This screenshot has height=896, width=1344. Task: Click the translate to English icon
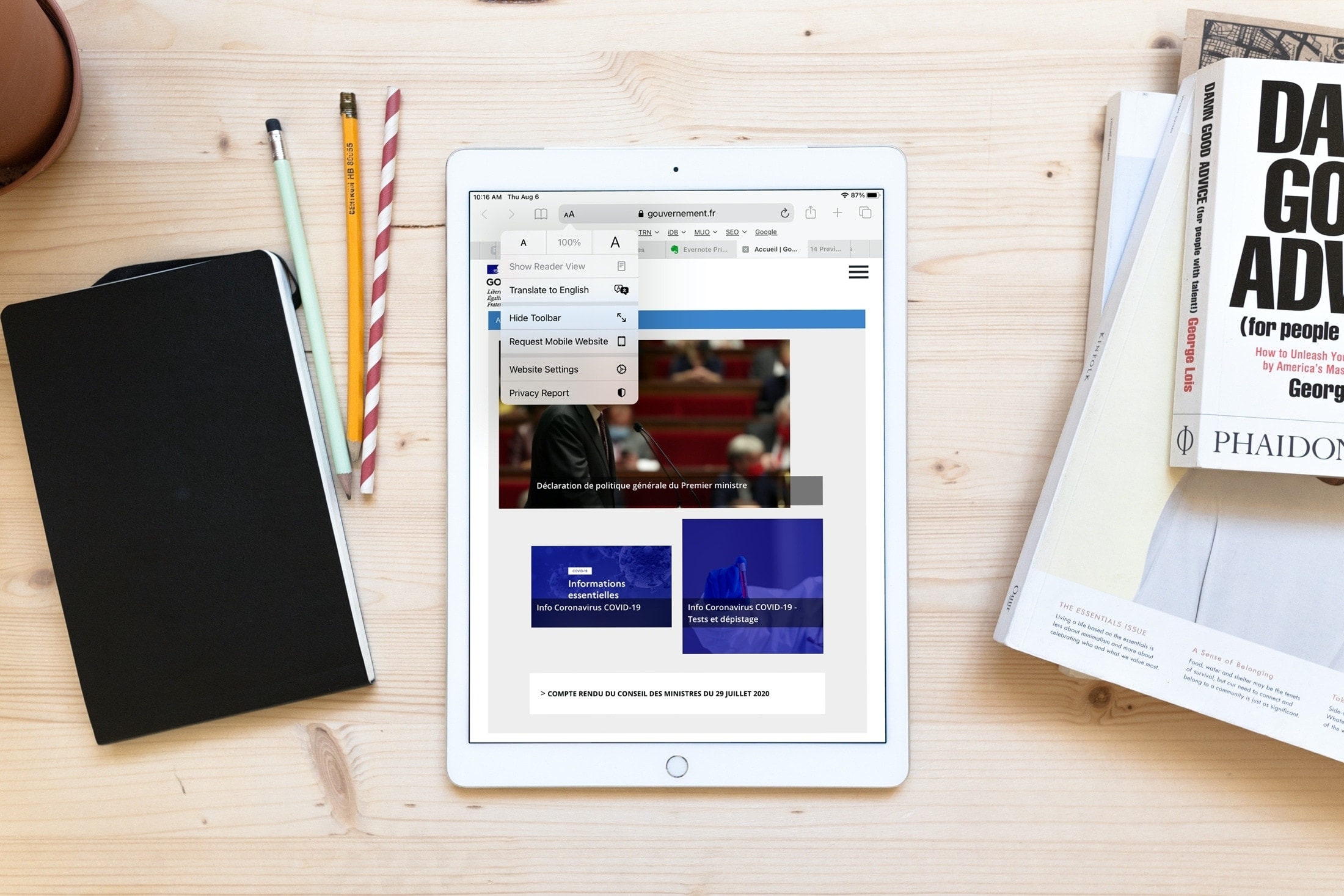point(622,290)
